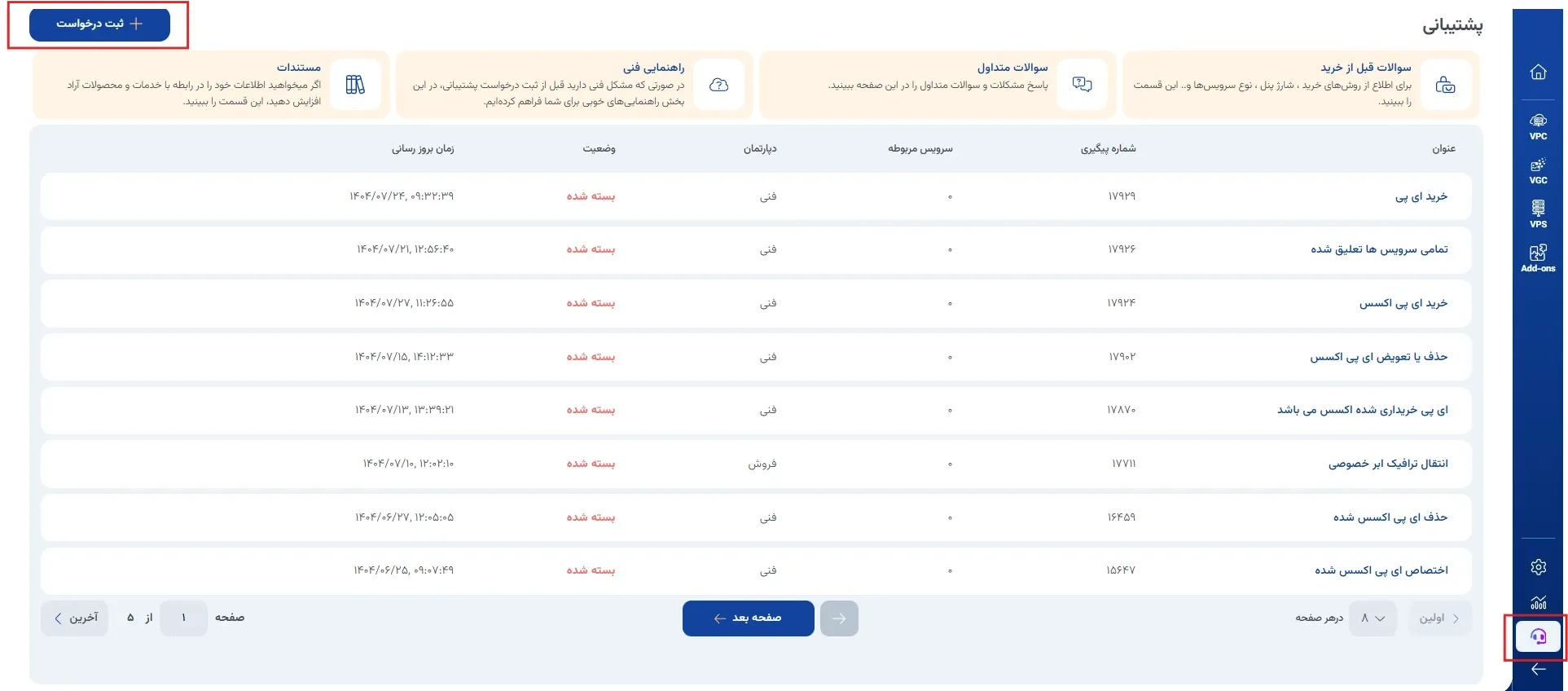Open the VGC section in the sidebar

point(1538,171)
